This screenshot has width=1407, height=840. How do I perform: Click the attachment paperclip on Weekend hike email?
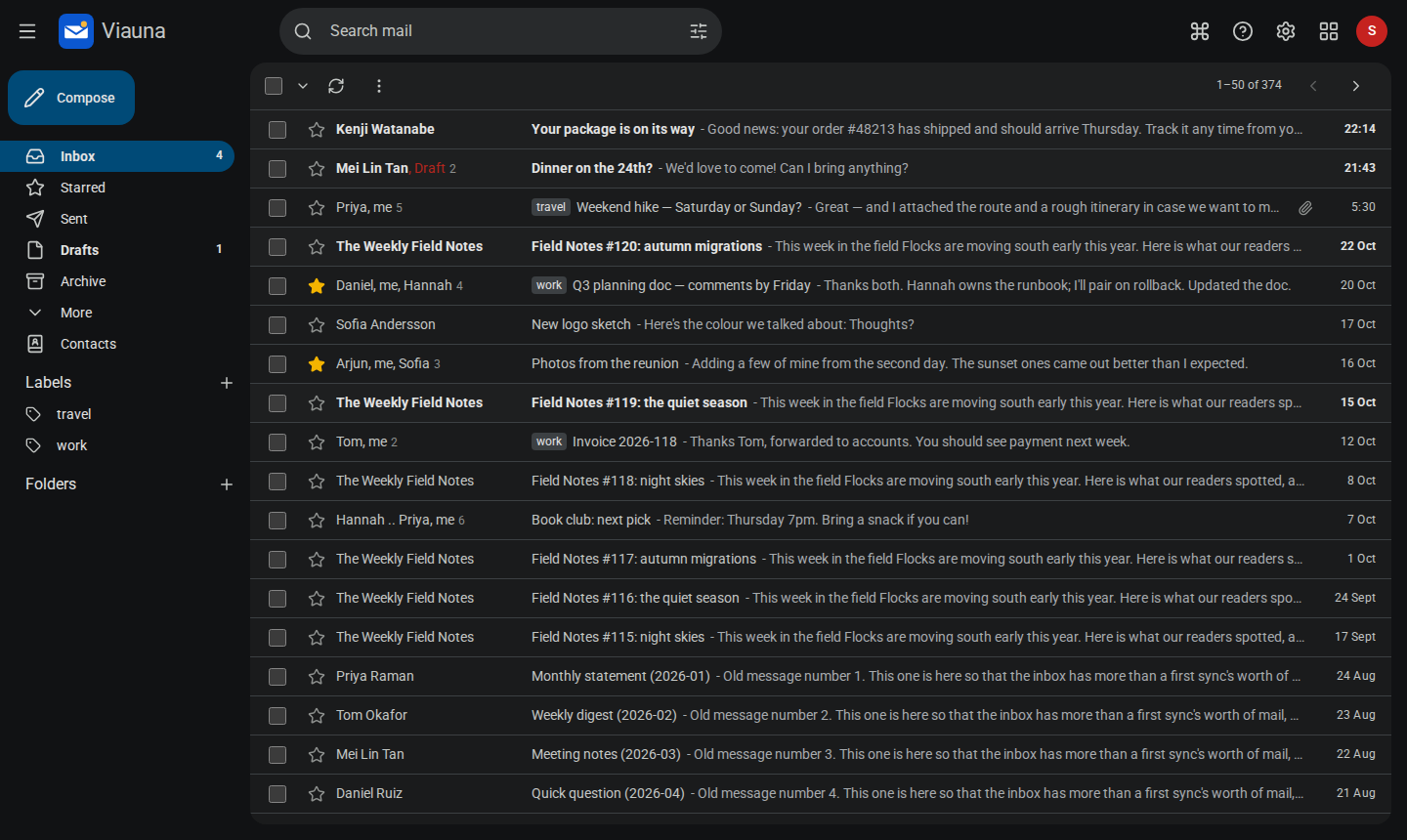[x=1305, y=208]
